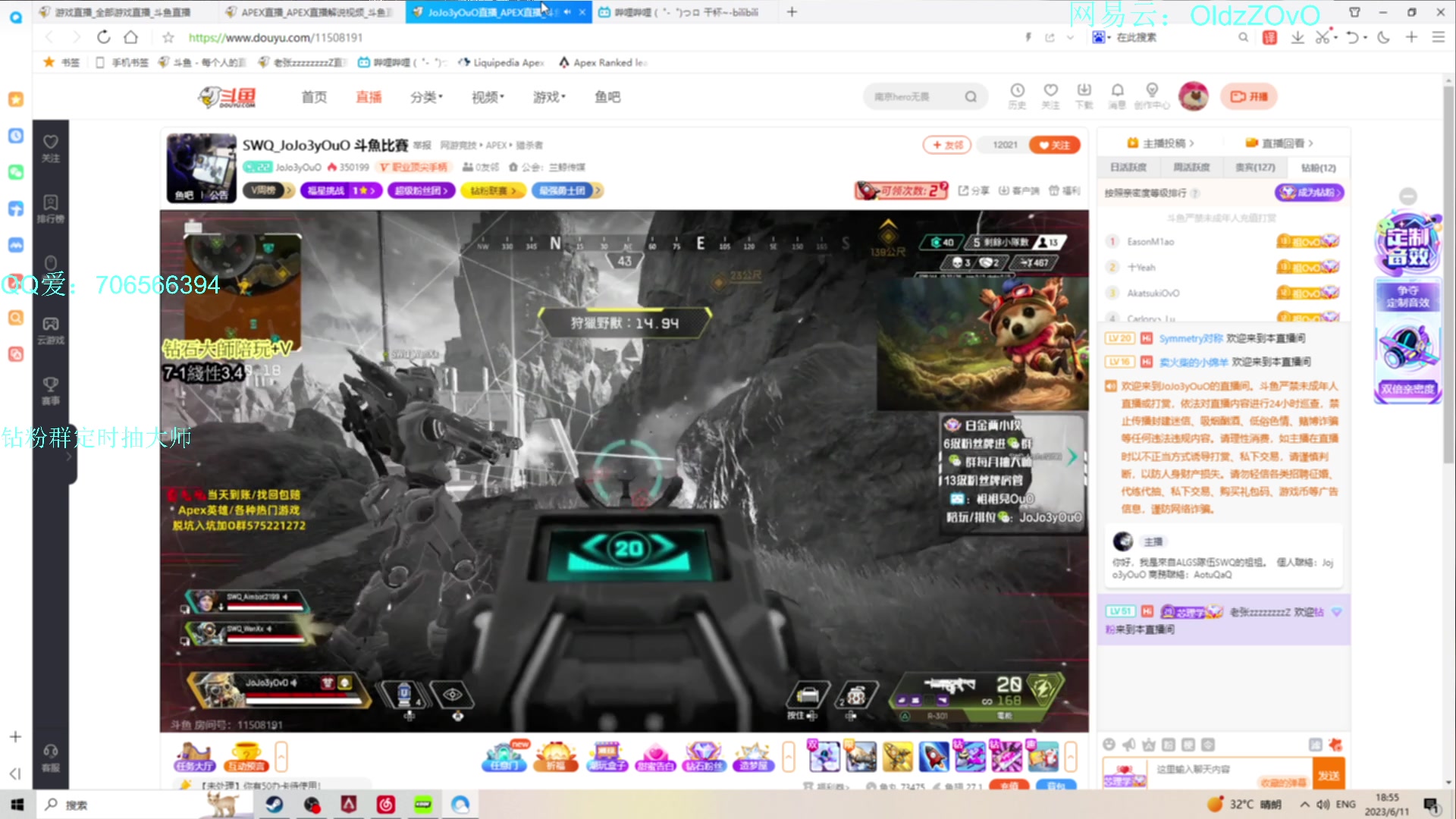Open 直播回看 link in the right panel
Viewport: 1456px width, 819px height.
pos(1279,143)
